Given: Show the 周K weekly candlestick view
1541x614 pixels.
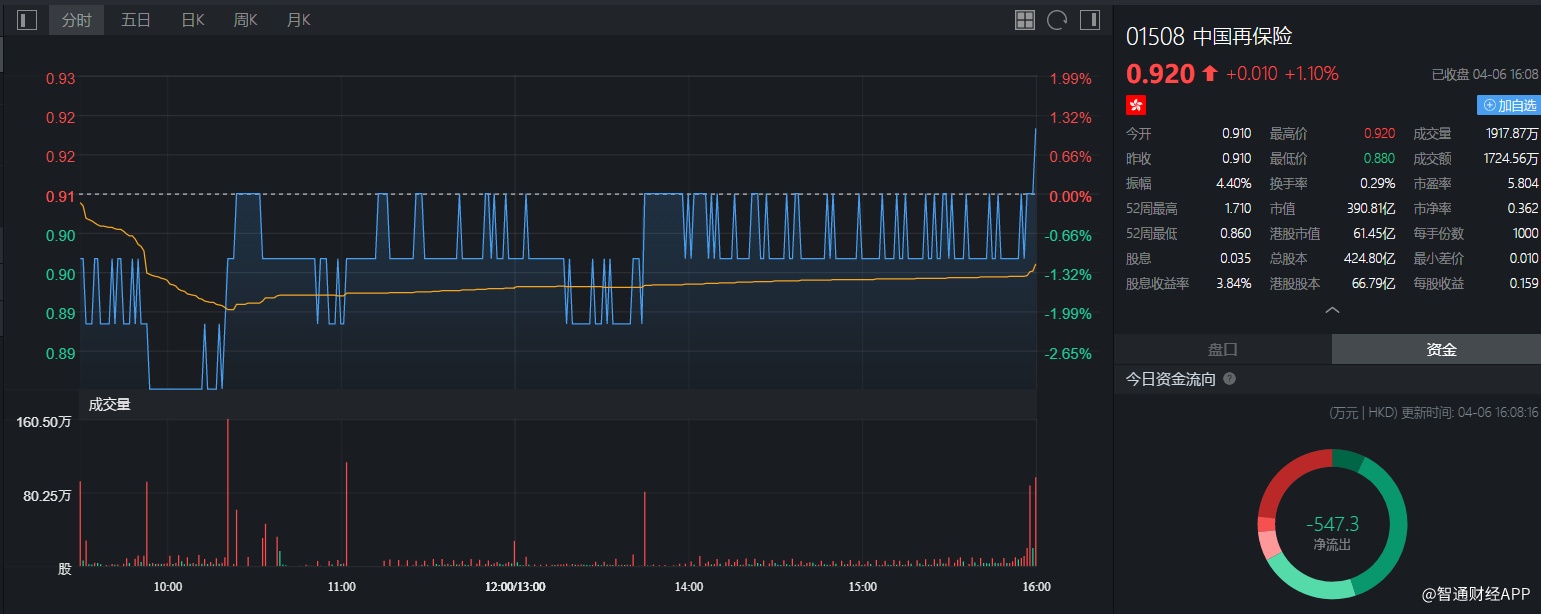Looking at the screenshot, I should pos(245,20).
